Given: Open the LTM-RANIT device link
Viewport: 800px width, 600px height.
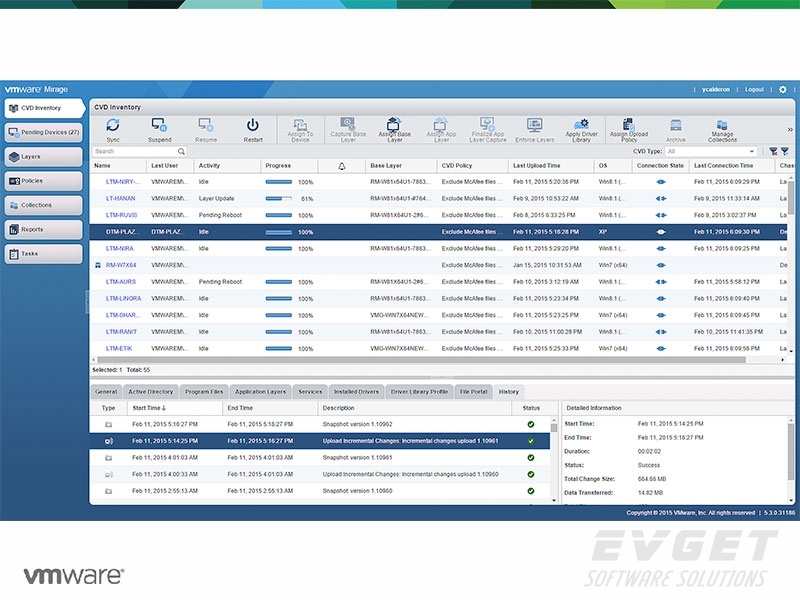Looking at the screenshot, I should tap(121, 332).
